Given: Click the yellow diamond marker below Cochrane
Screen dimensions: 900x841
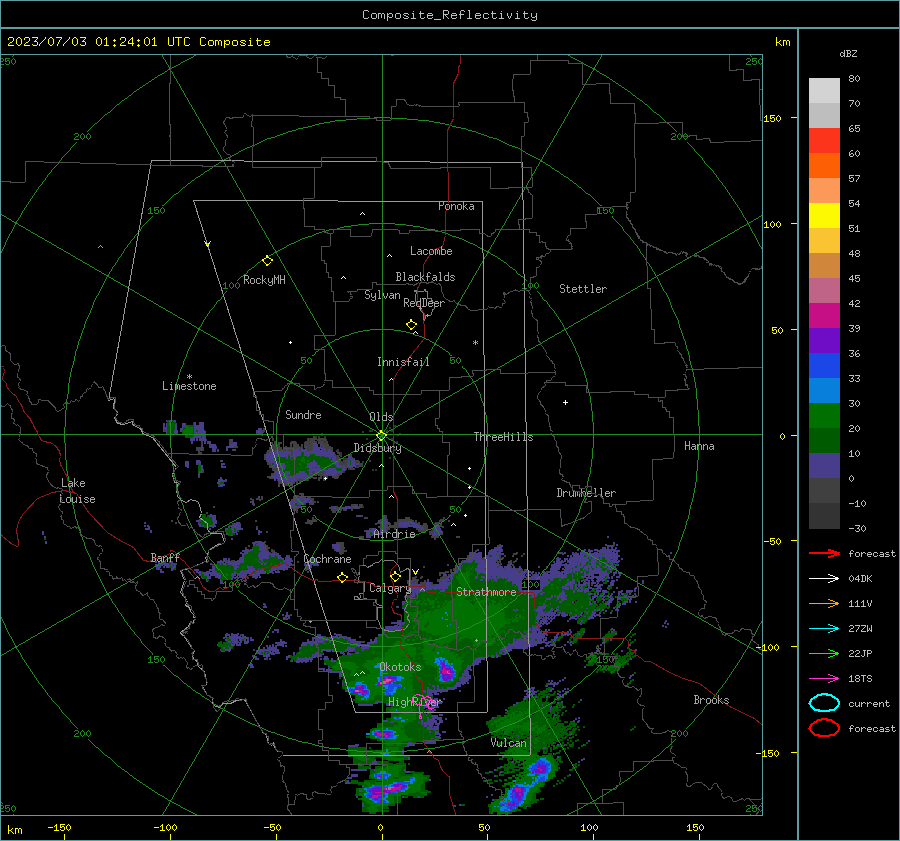Looking at the screenshot, I should [x=343, y=577].
